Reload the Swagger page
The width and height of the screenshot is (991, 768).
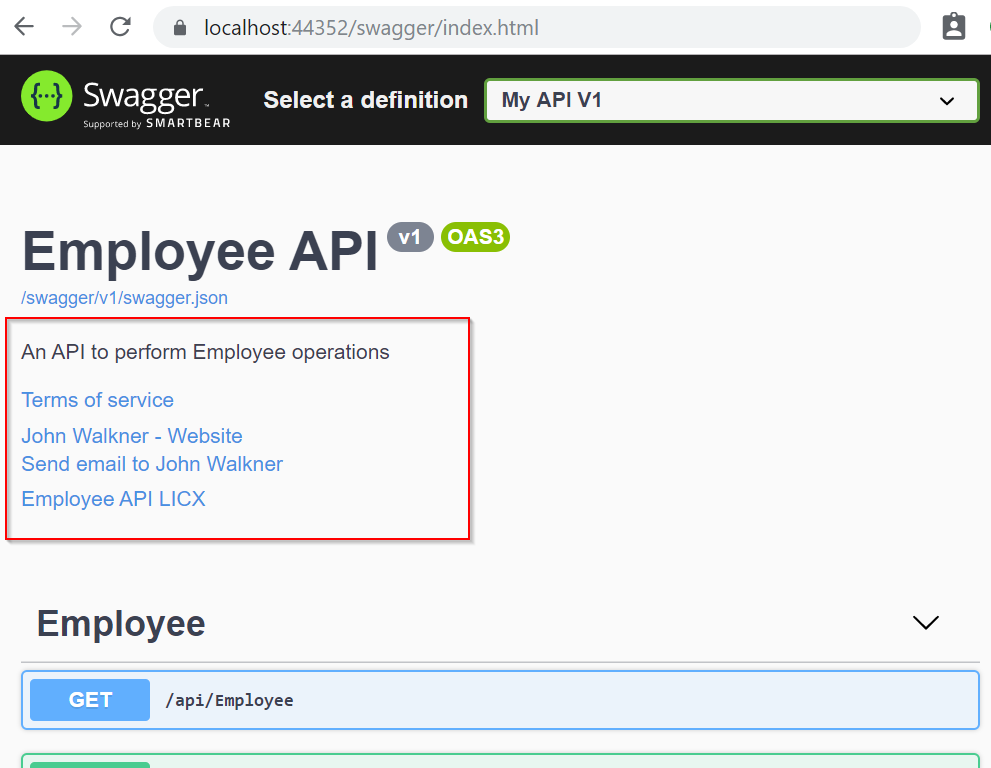point(120,27)
